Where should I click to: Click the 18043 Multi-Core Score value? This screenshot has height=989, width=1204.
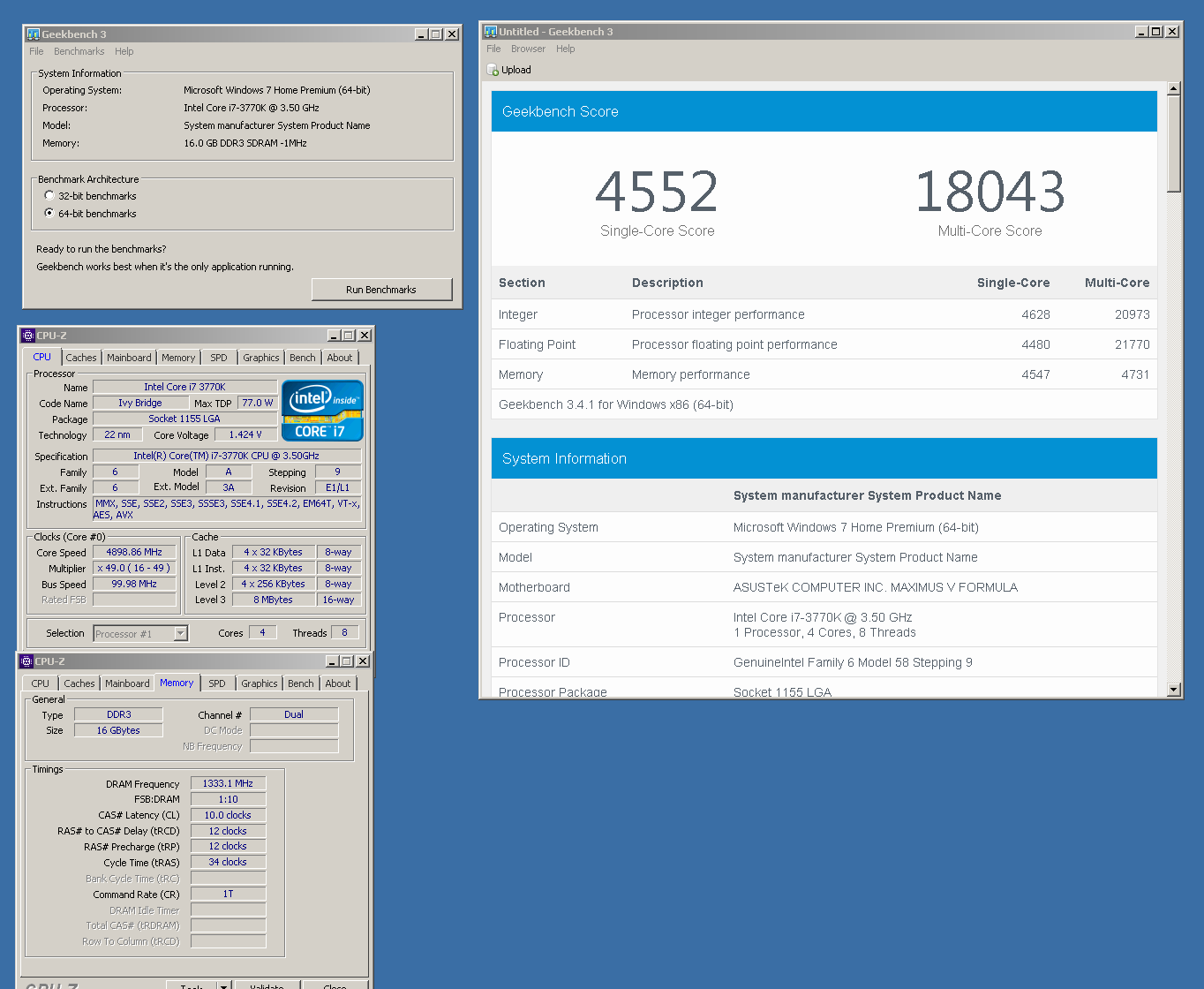pyautogui.click(x=990, y=192)
